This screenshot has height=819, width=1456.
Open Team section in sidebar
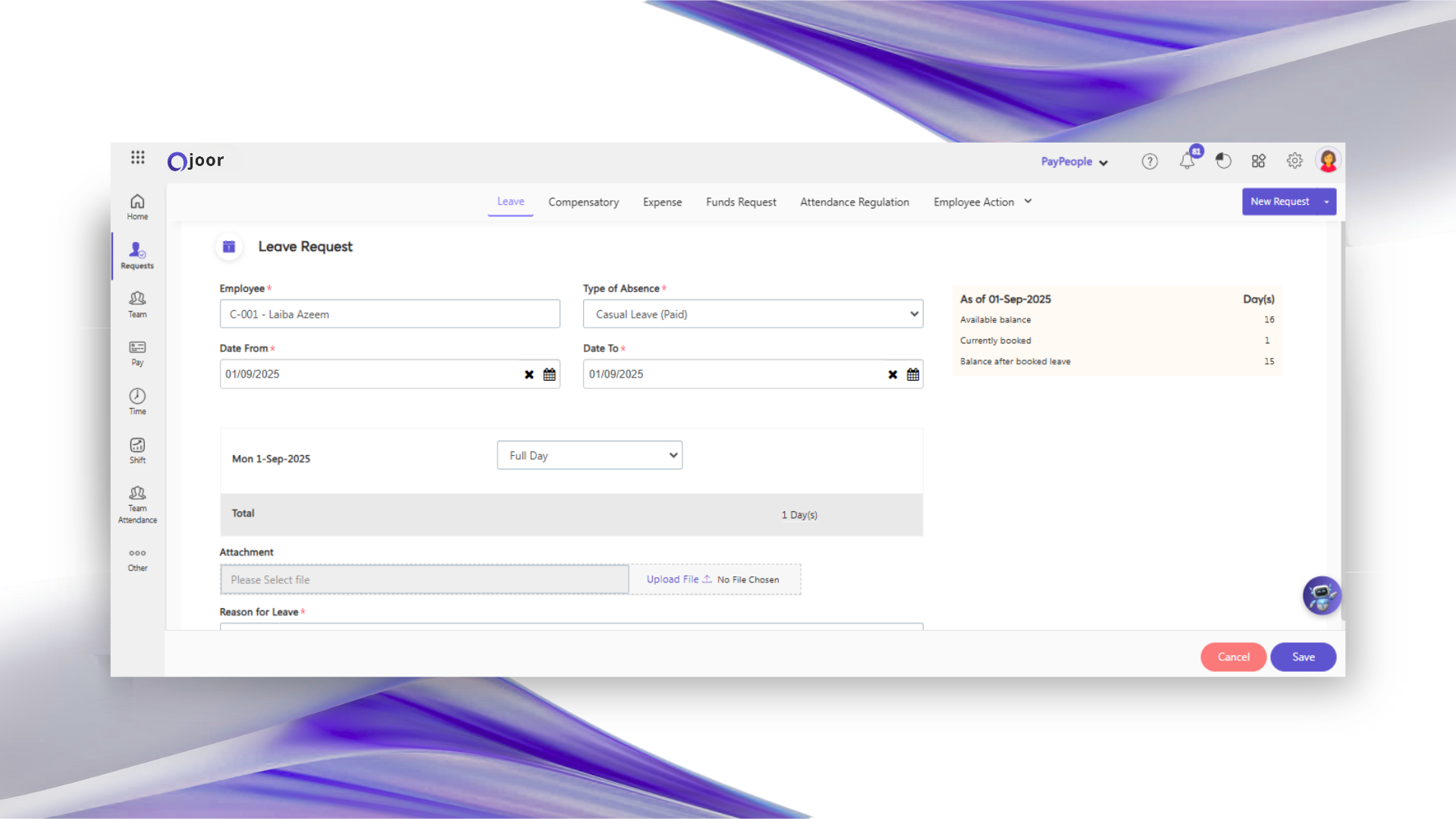(137, 304)
